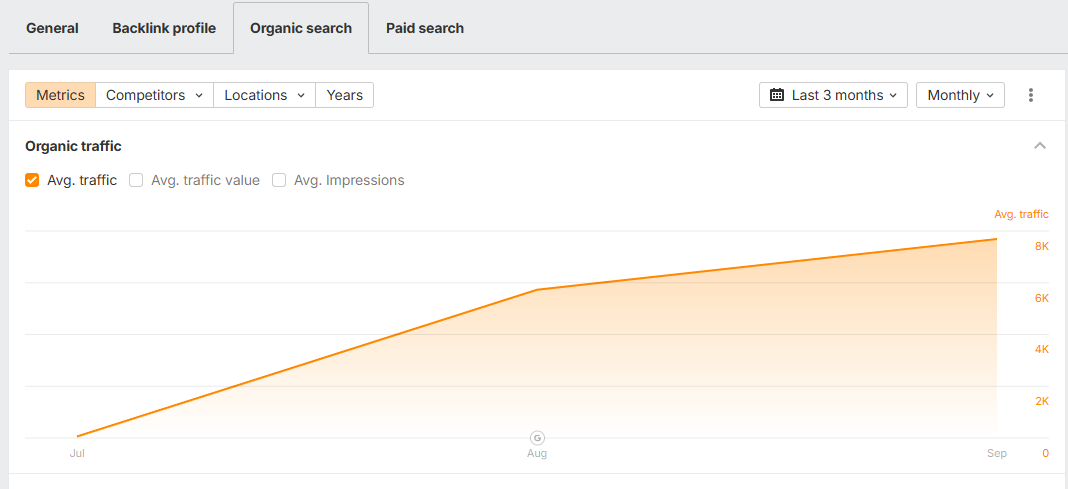Open the three-dot more options menu
This screenshot has height=489, width=1068.
point(1031,95)
